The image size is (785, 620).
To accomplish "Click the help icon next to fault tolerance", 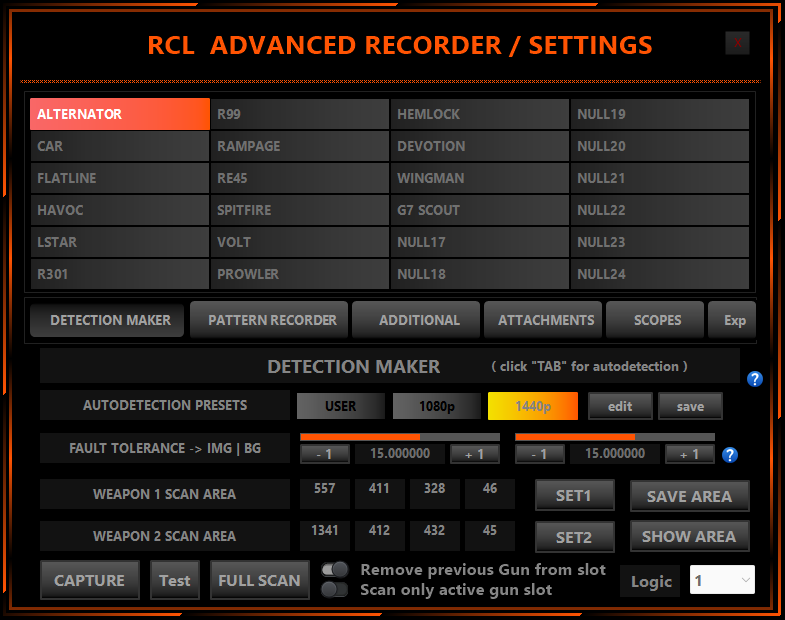I will (x=730, y=455).
